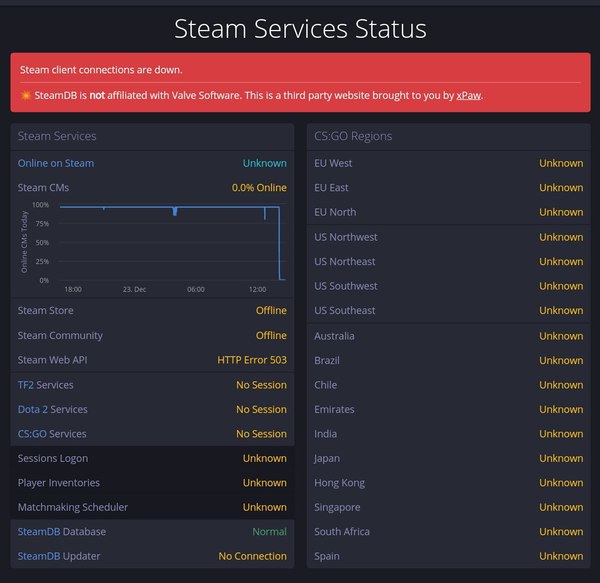The height and width of the screenshot is (583, 600).
Task: Click the Steam Store Offline status
Action: tap(271, 311)
